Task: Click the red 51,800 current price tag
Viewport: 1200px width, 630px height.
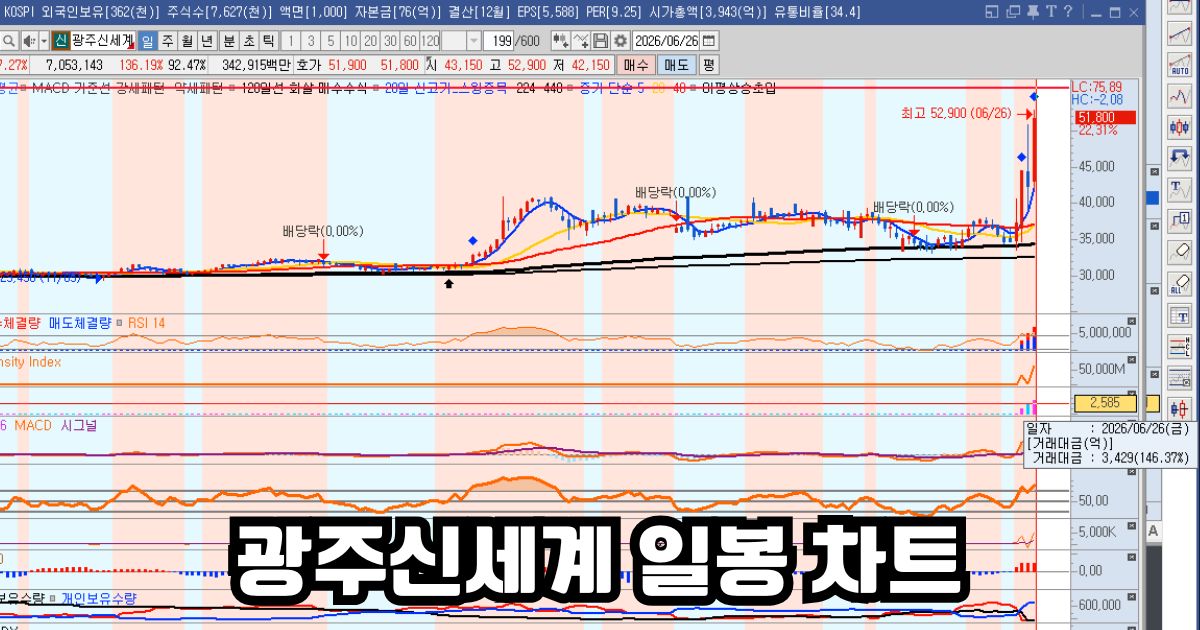Action: point(1103,118)
